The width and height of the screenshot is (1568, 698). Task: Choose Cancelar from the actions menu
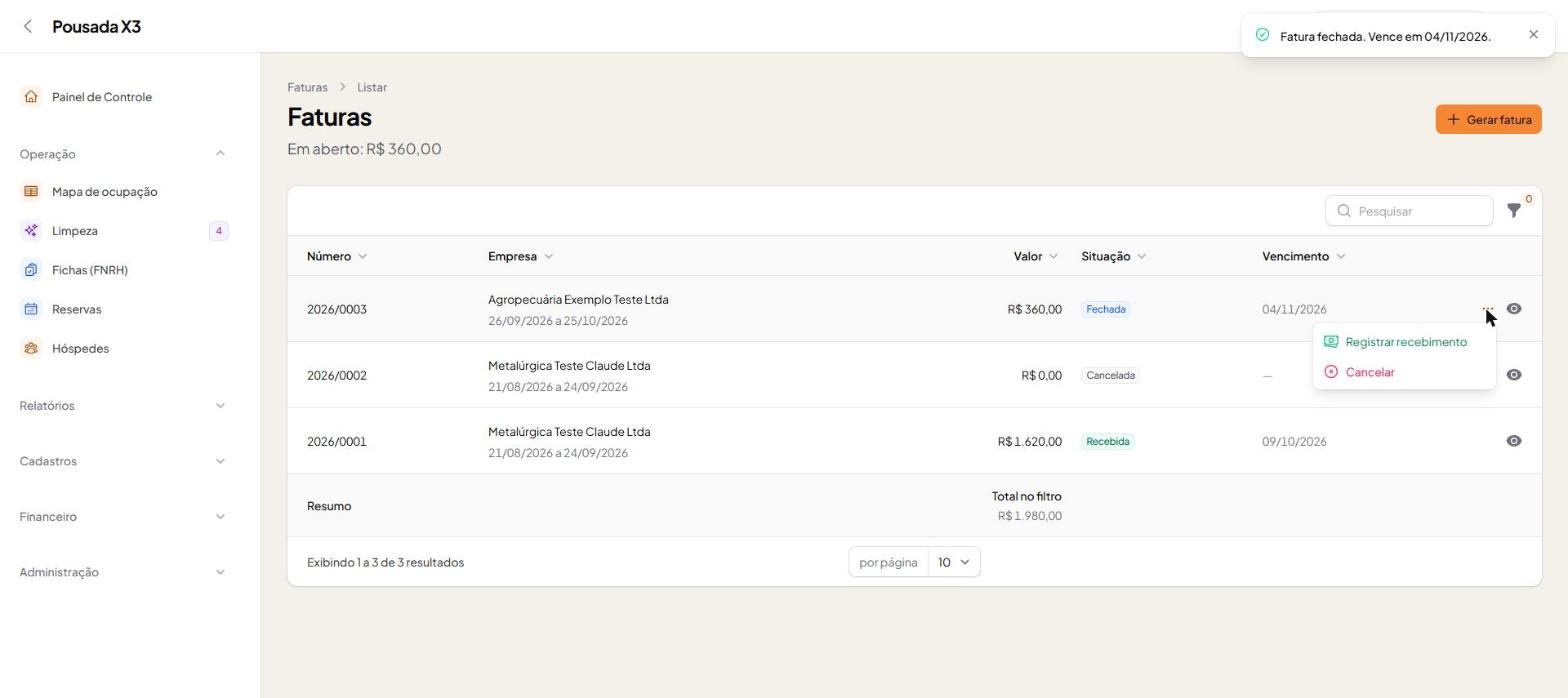(x=1404, y=372)
